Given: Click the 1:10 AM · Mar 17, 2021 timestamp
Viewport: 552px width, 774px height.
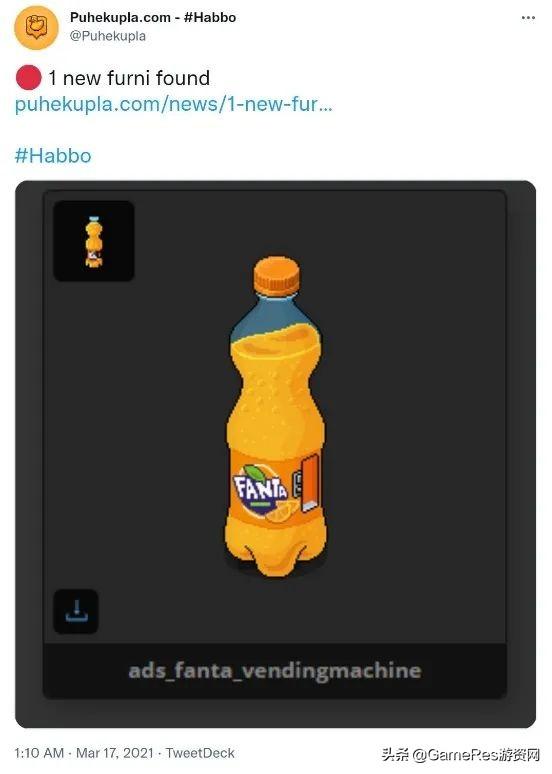Looking at the screenshot, I should [84, 753].
